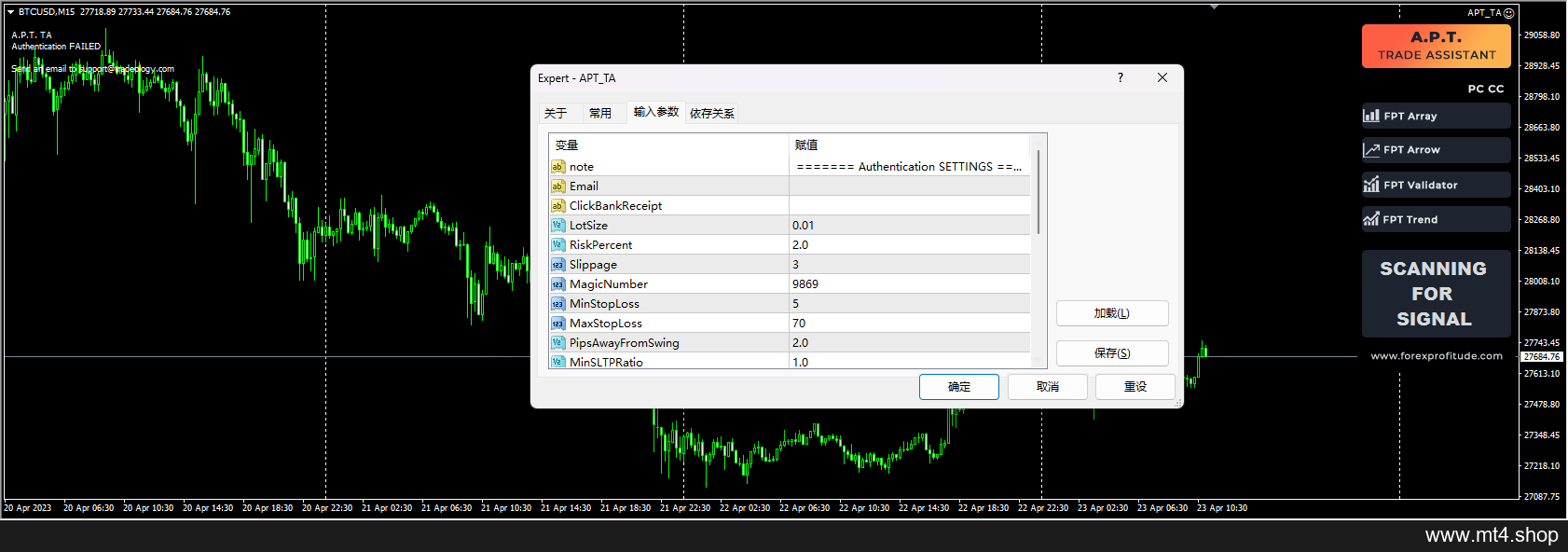Select the 输入参数 tab
This screenshot has height=552, width=1568.
[656, 112]
